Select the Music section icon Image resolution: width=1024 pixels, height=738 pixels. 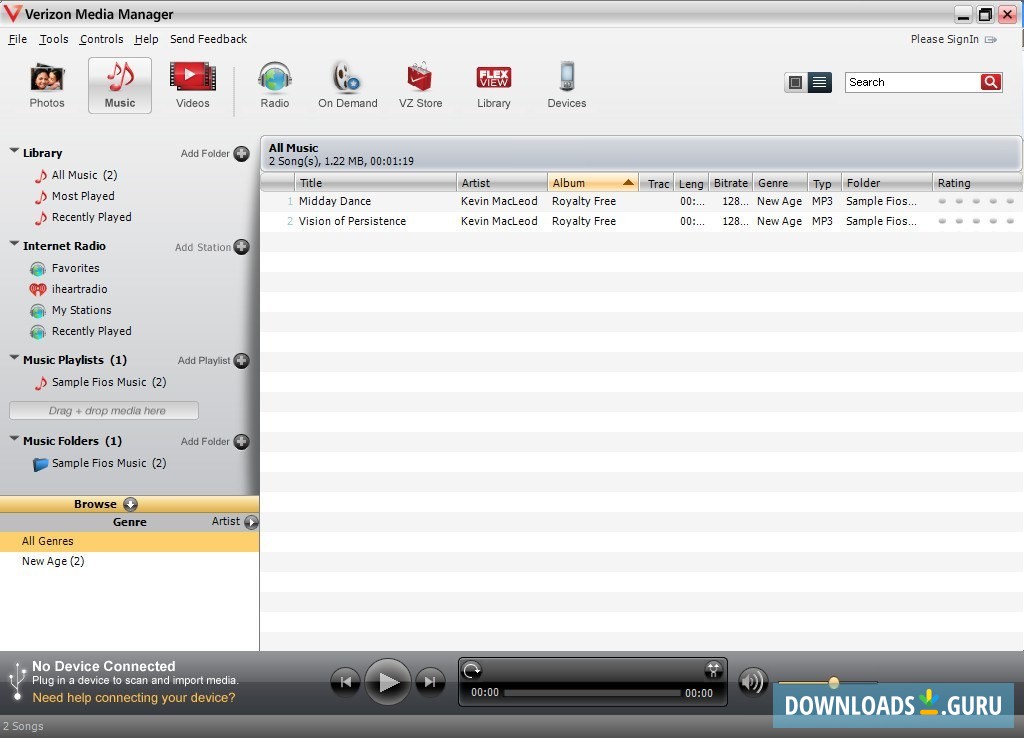pos(120,85)
